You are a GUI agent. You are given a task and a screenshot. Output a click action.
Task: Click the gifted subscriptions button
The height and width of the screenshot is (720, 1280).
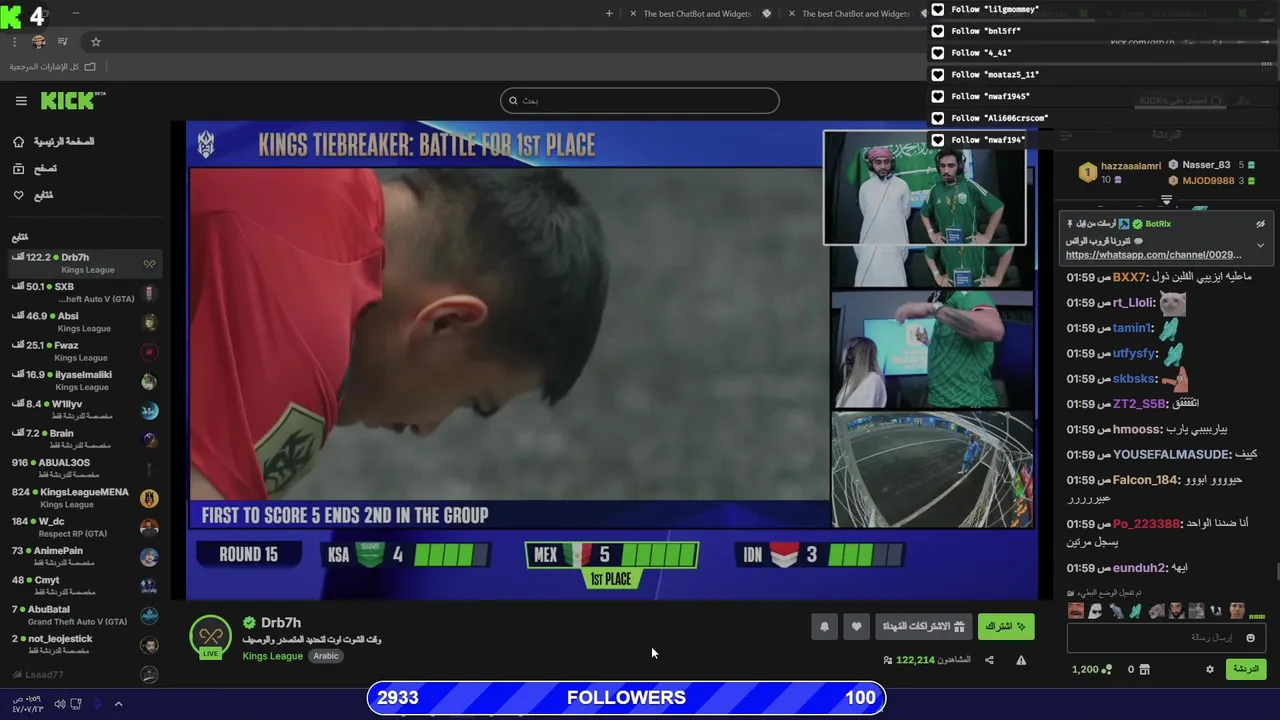click(923, 626)
